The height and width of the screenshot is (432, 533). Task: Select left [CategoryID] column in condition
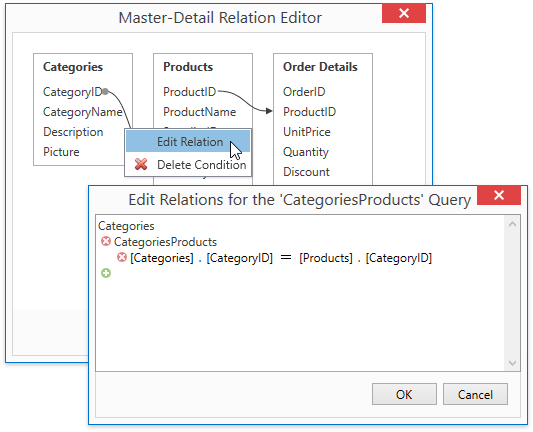(x=240, y=258)
